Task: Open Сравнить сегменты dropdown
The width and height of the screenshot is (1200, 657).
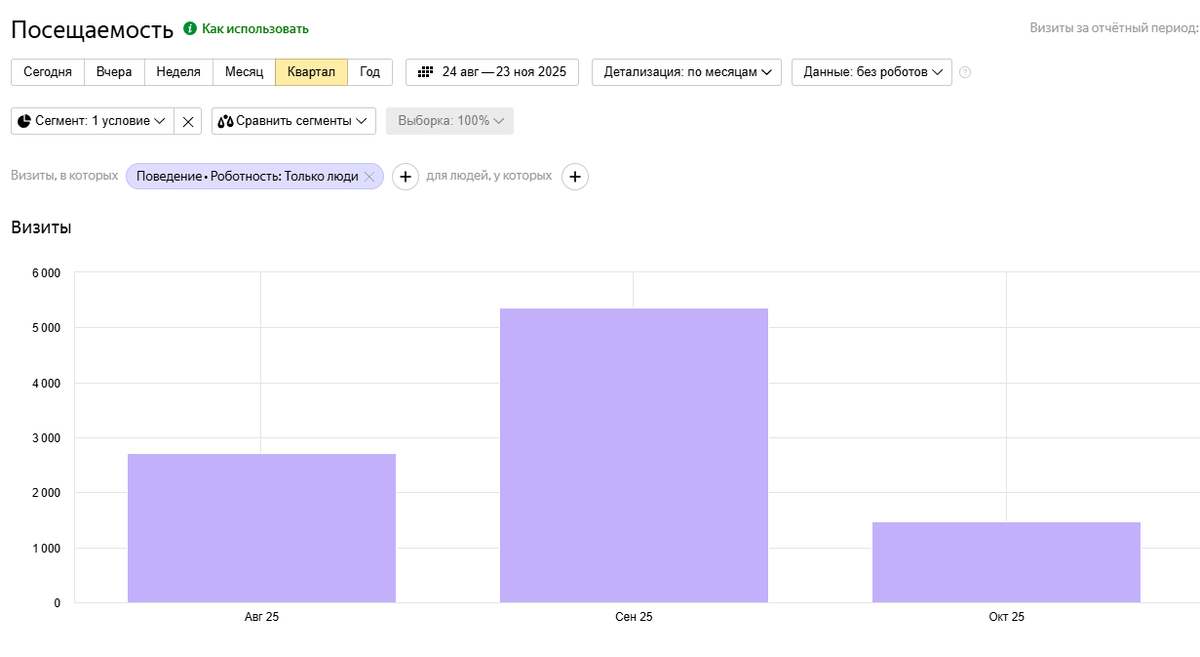Action: tap(293, 121)
